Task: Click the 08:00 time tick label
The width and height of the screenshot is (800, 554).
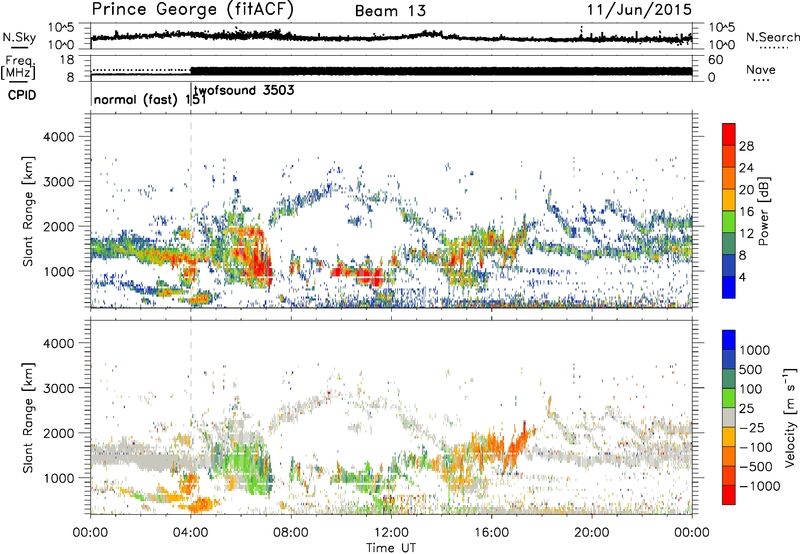Action: pos(291,533)
